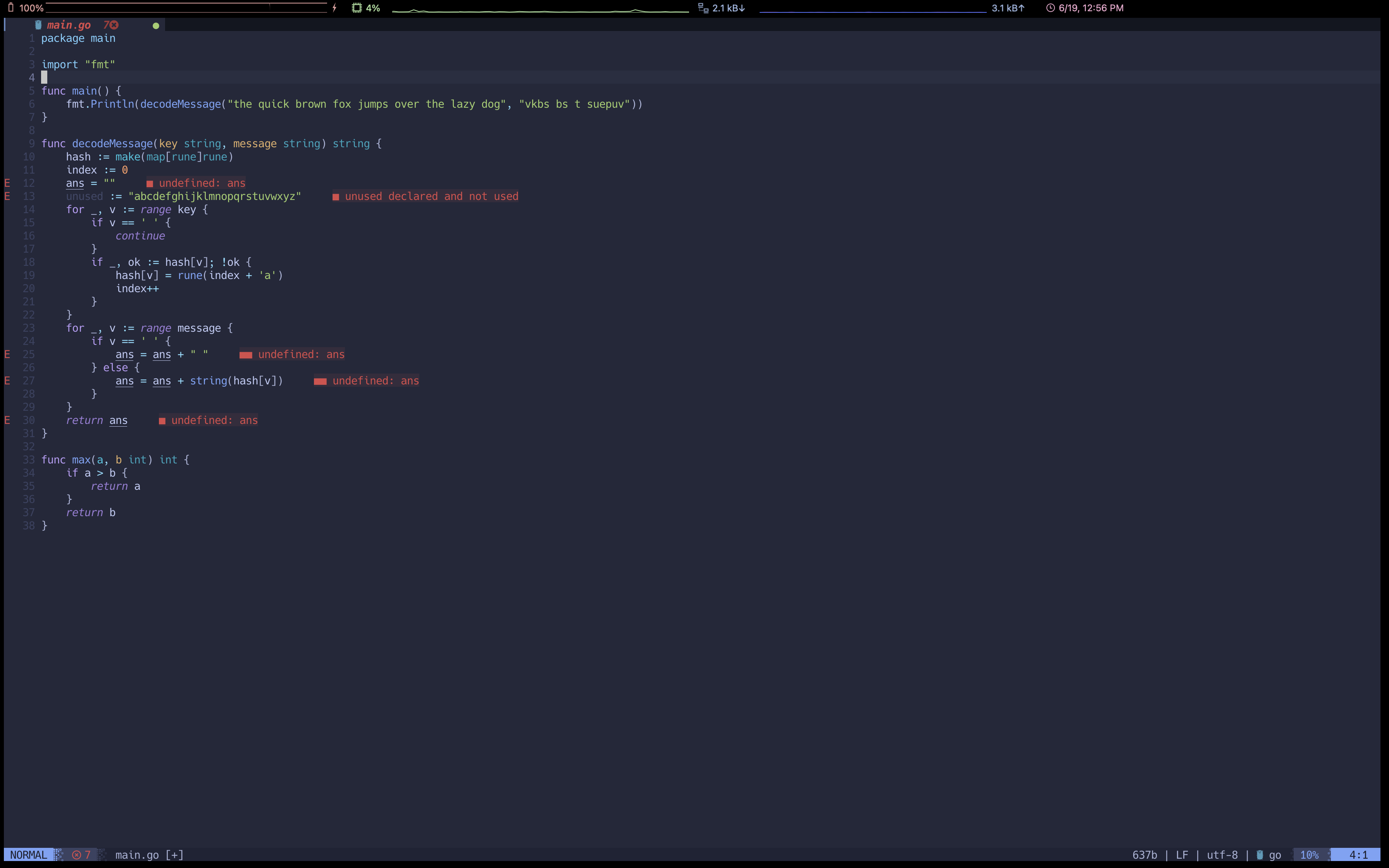This screenshot has height=868, width=1389.
Task: Toggle the green modified-buffer dot on the tab bar
Action: 155,25
